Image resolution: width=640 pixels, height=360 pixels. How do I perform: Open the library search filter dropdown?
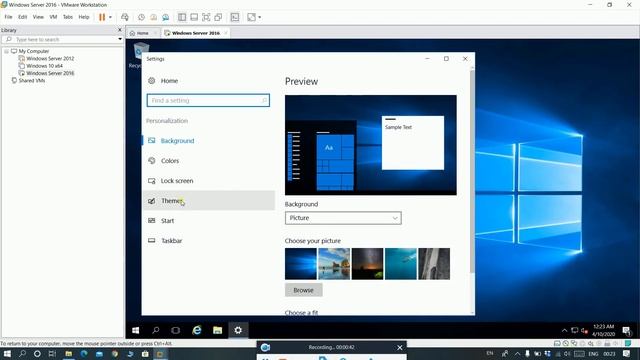[120, 39]
